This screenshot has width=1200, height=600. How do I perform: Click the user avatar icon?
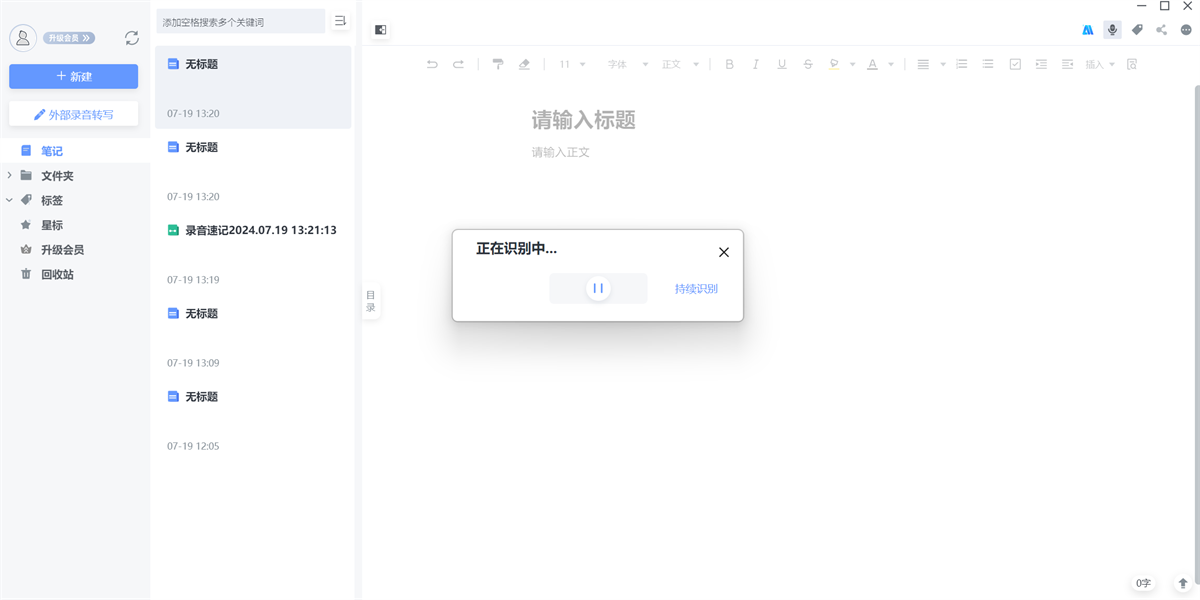(23, 38)
